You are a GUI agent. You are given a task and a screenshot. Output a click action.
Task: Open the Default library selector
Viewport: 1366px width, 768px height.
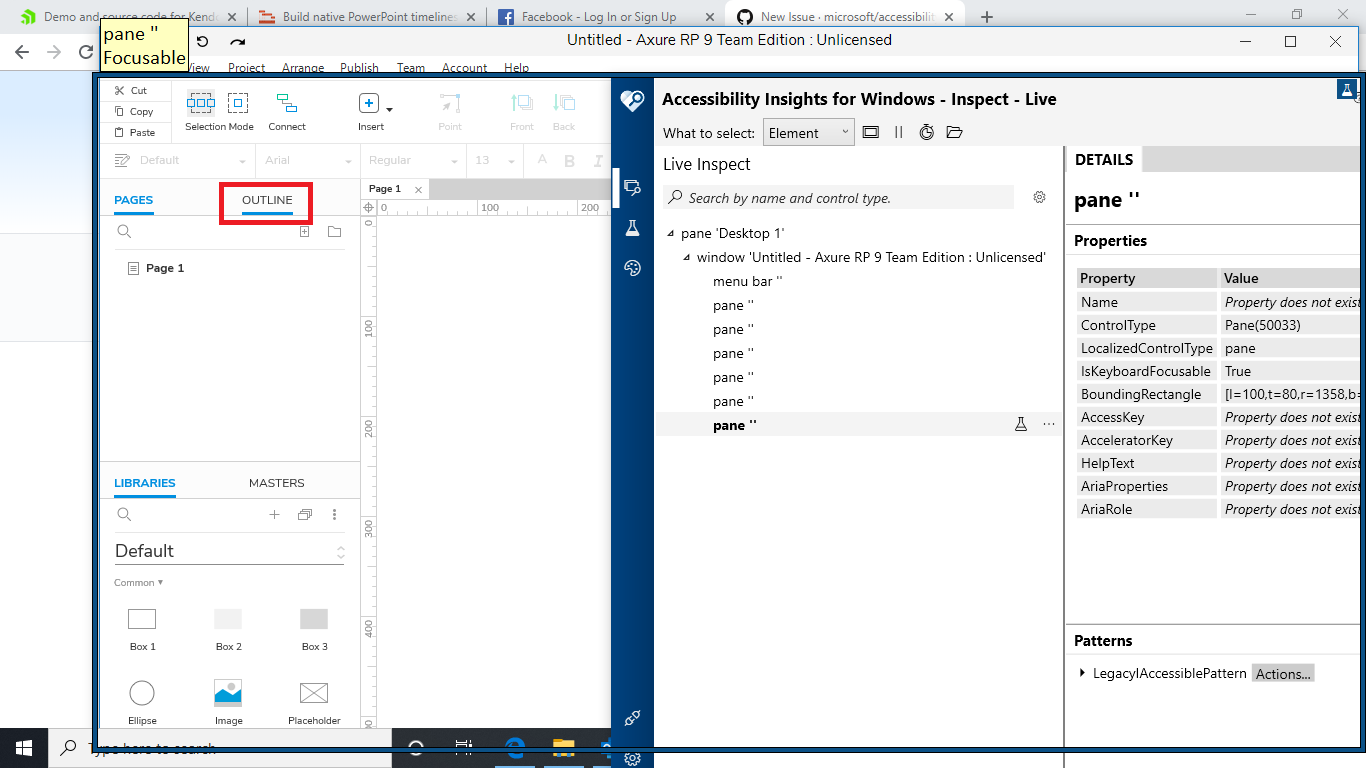230,551
